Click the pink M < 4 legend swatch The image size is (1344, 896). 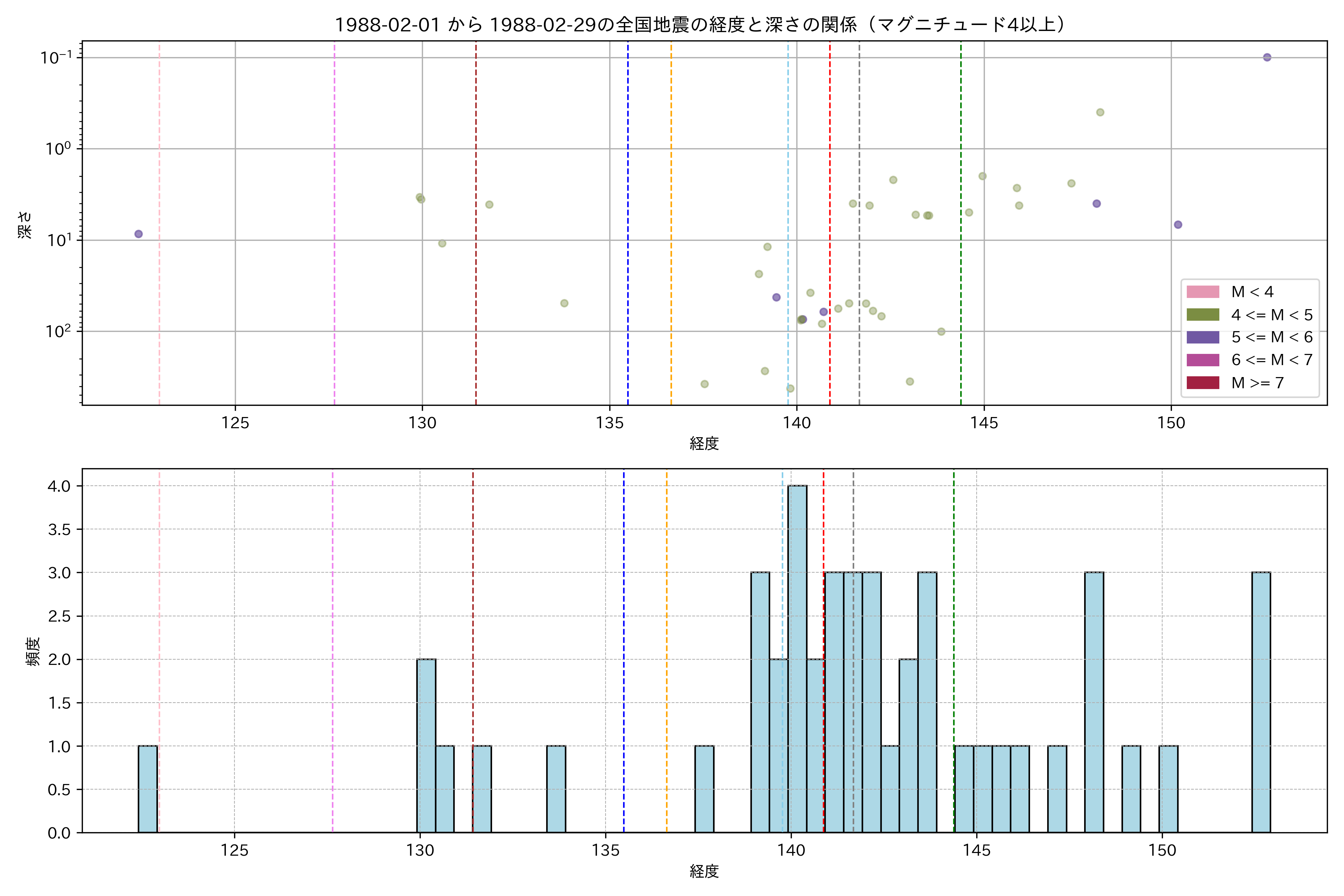pos(1202,292)
